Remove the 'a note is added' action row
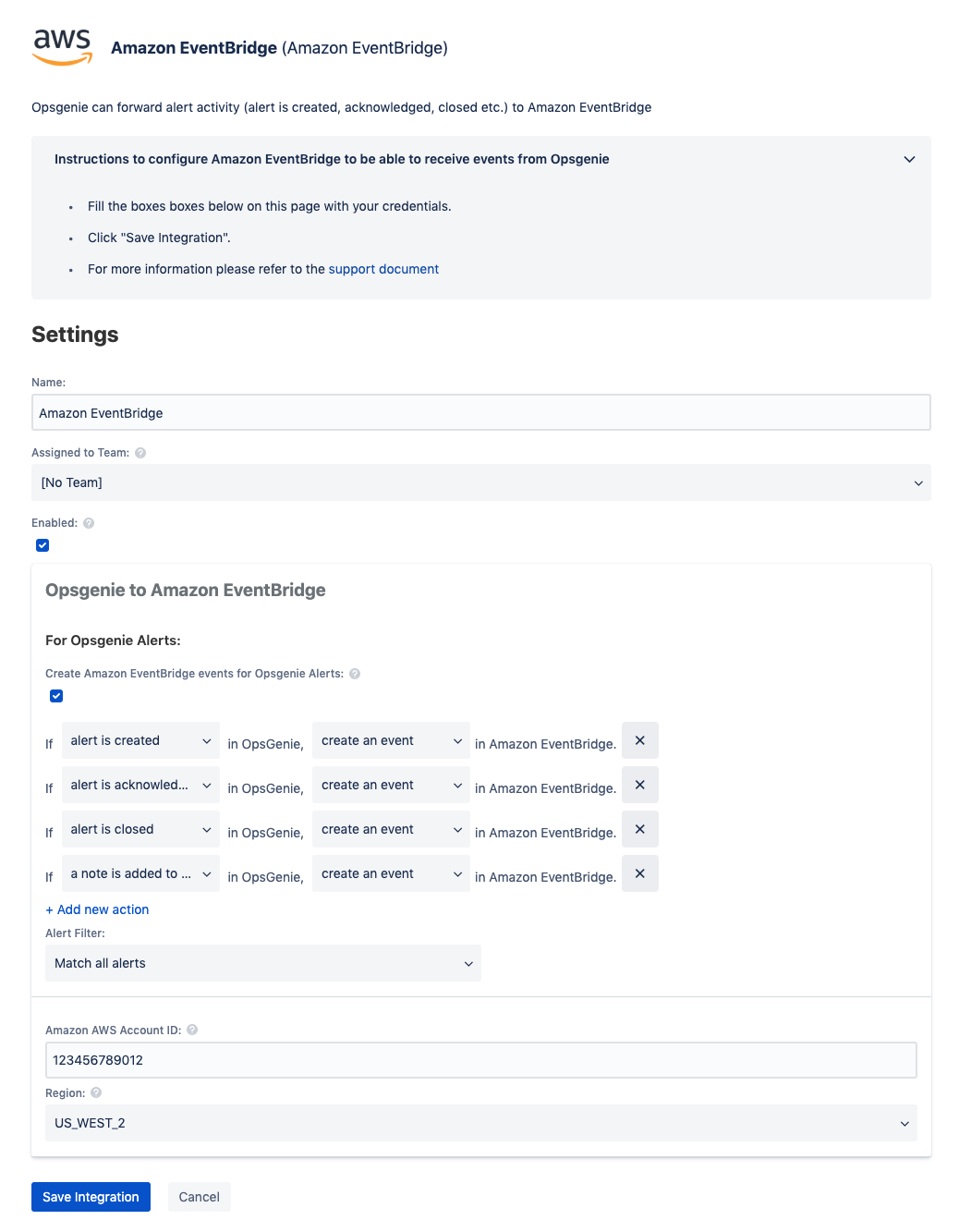This screenshot has height=1232, width=959. point(640,873)
